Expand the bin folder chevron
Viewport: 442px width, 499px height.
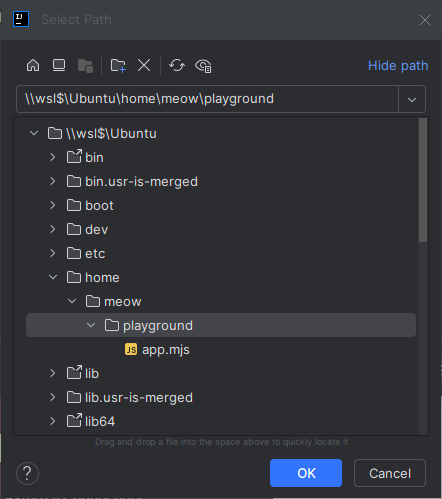(53, 157)
